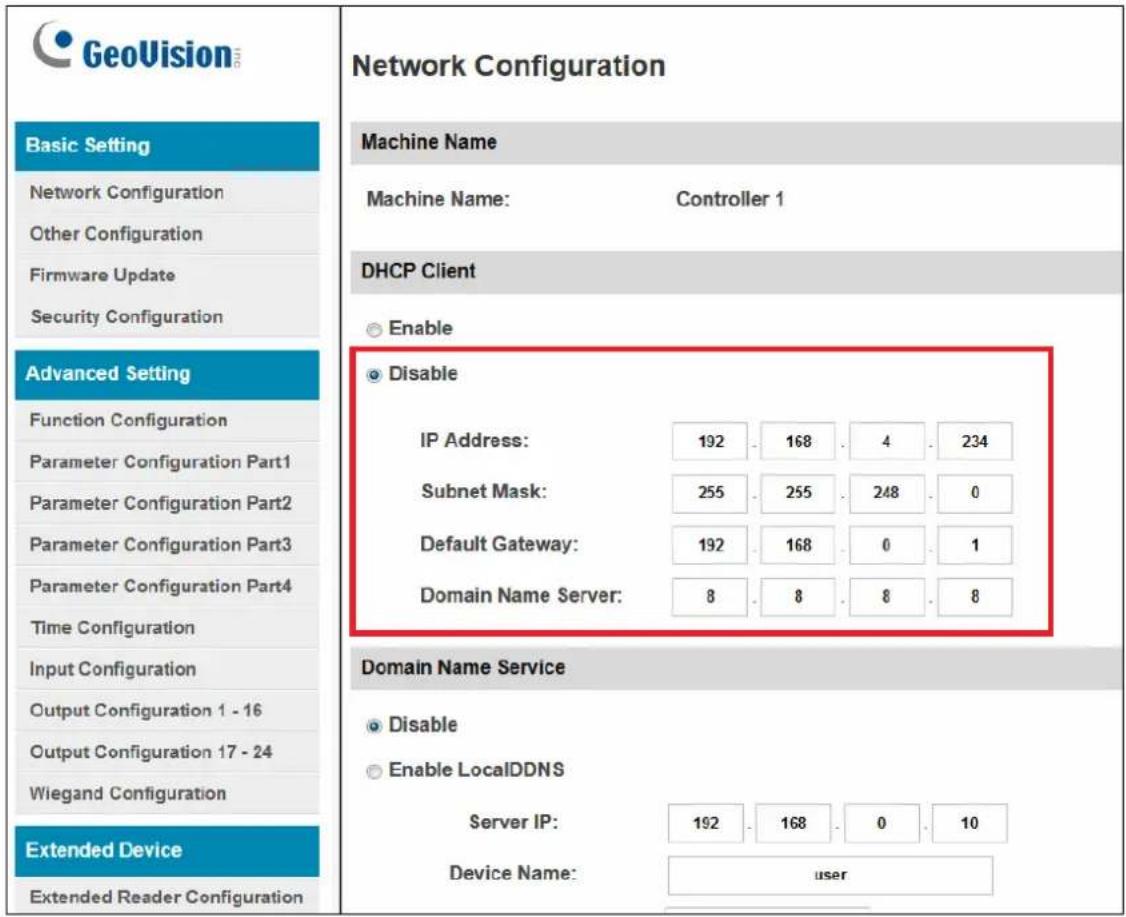Viewport: 1126px width, 917px height.
Task: Select Domain Name Service Disable radio
Action: click(373, 726)
